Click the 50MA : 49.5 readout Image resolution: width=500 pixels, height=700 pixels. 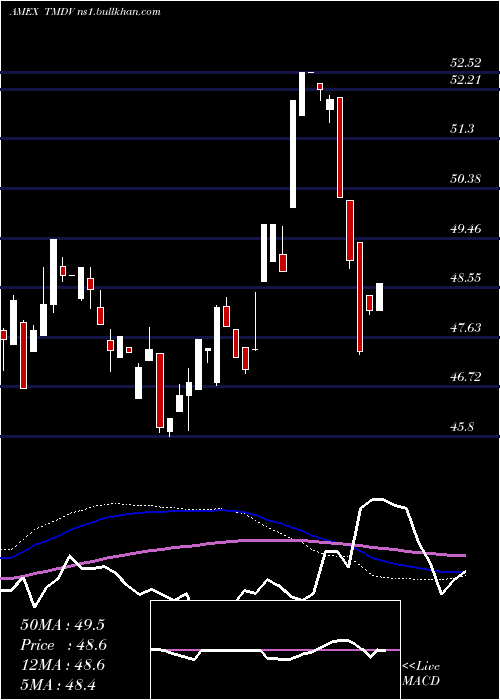pos(62,625)
